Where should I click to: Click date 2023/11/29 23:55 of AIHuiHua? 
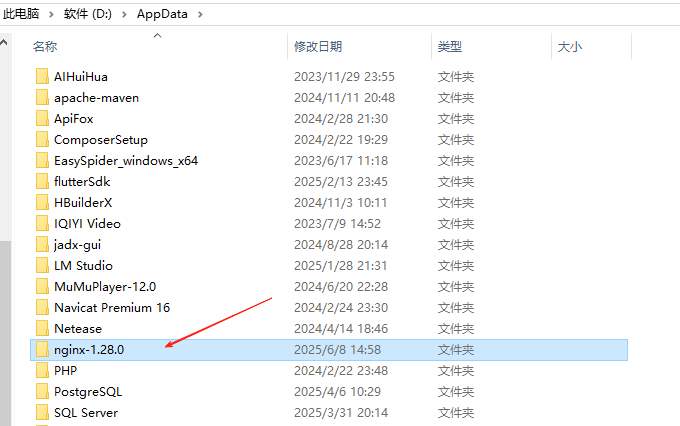344,77
